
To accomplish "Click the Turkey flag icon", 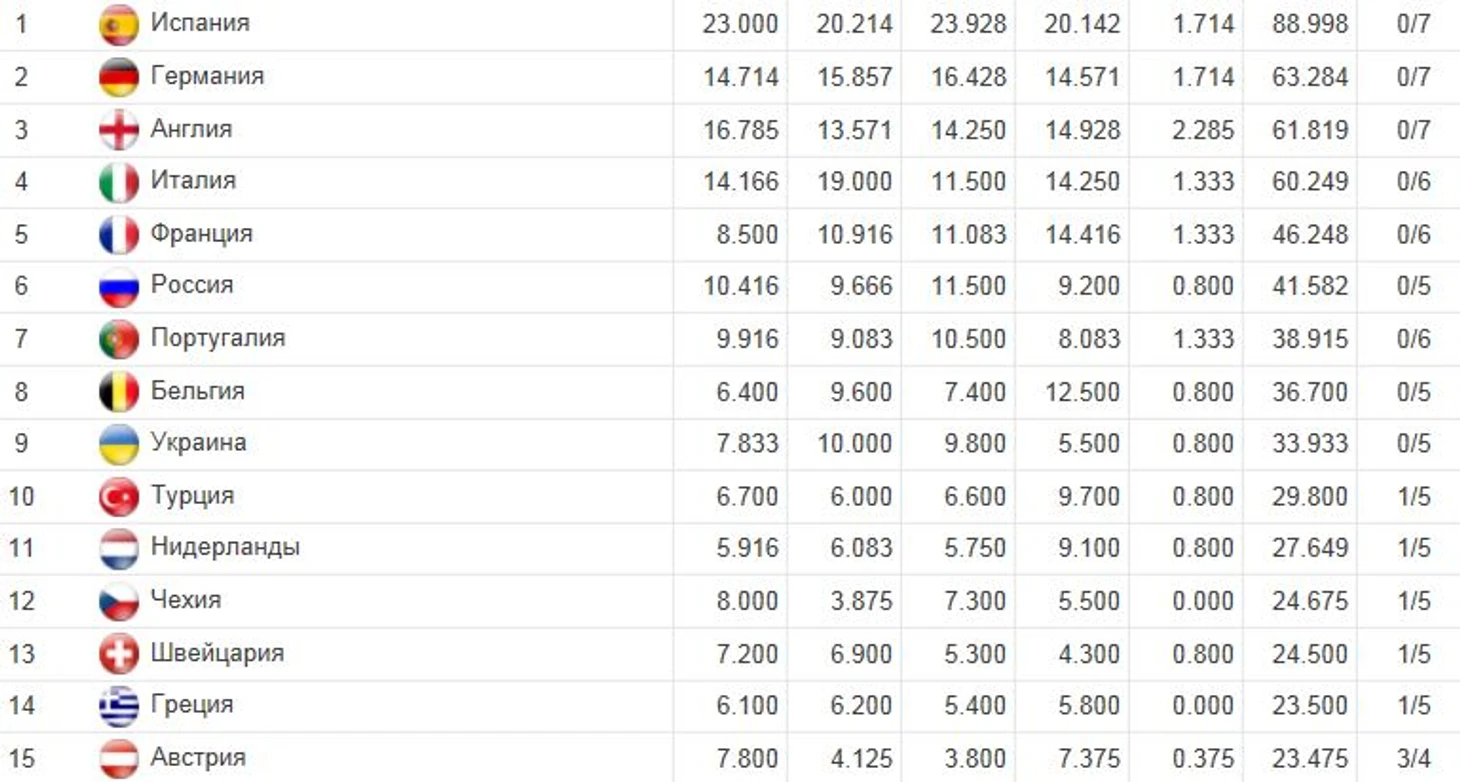I will [119, 497].
